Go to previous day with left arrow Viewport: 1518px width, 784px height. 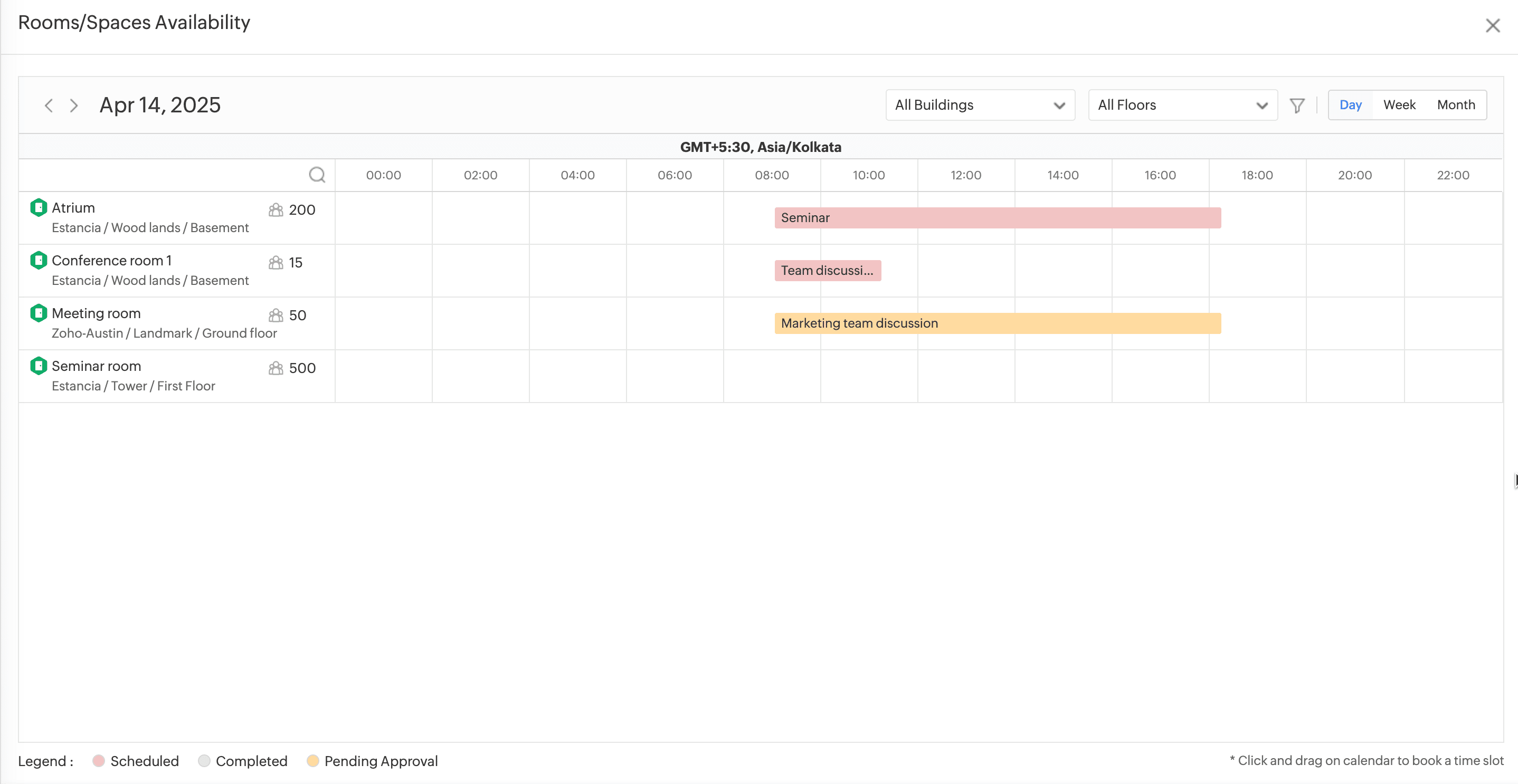49,106
